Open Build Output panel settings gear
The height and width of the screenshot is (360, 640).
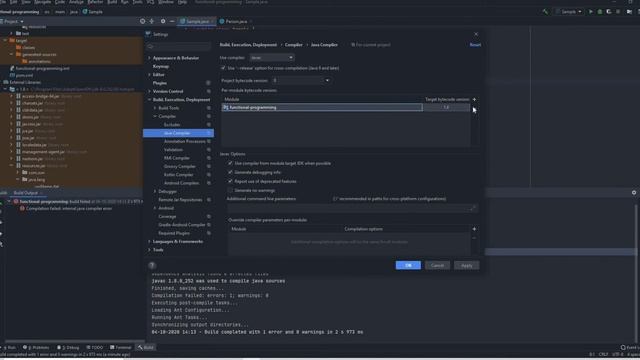coord(634,193)
